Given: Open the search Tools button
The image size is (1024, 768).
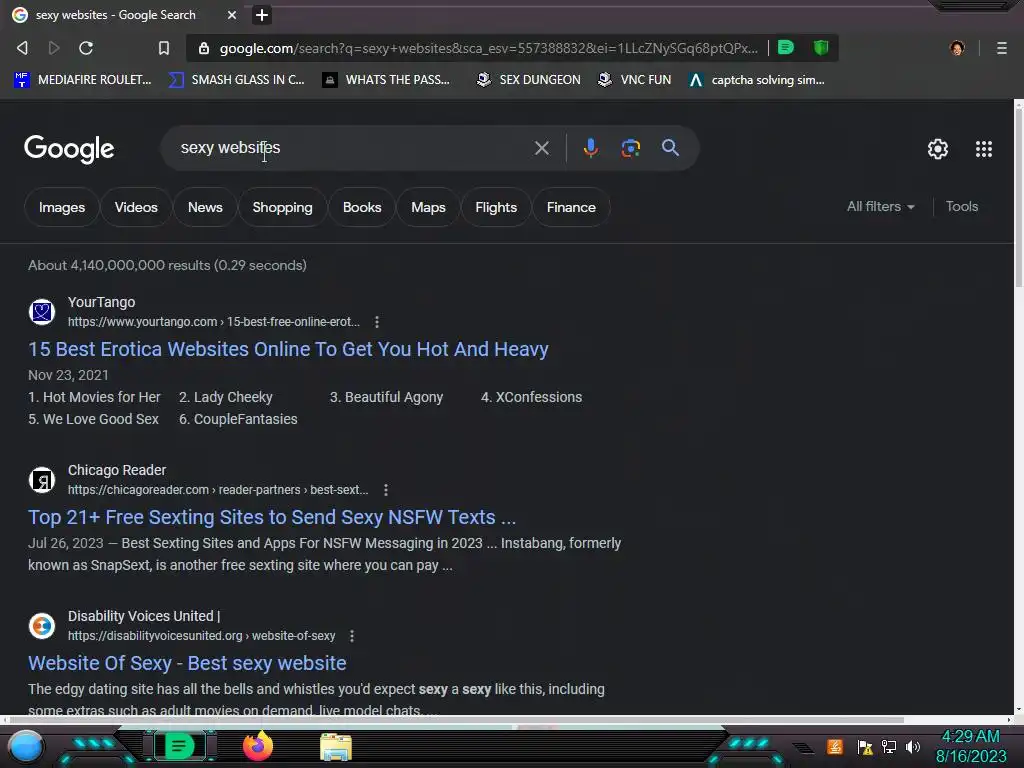Looking at the screenshot, I should pyautogui.click(x=962, y=206).
